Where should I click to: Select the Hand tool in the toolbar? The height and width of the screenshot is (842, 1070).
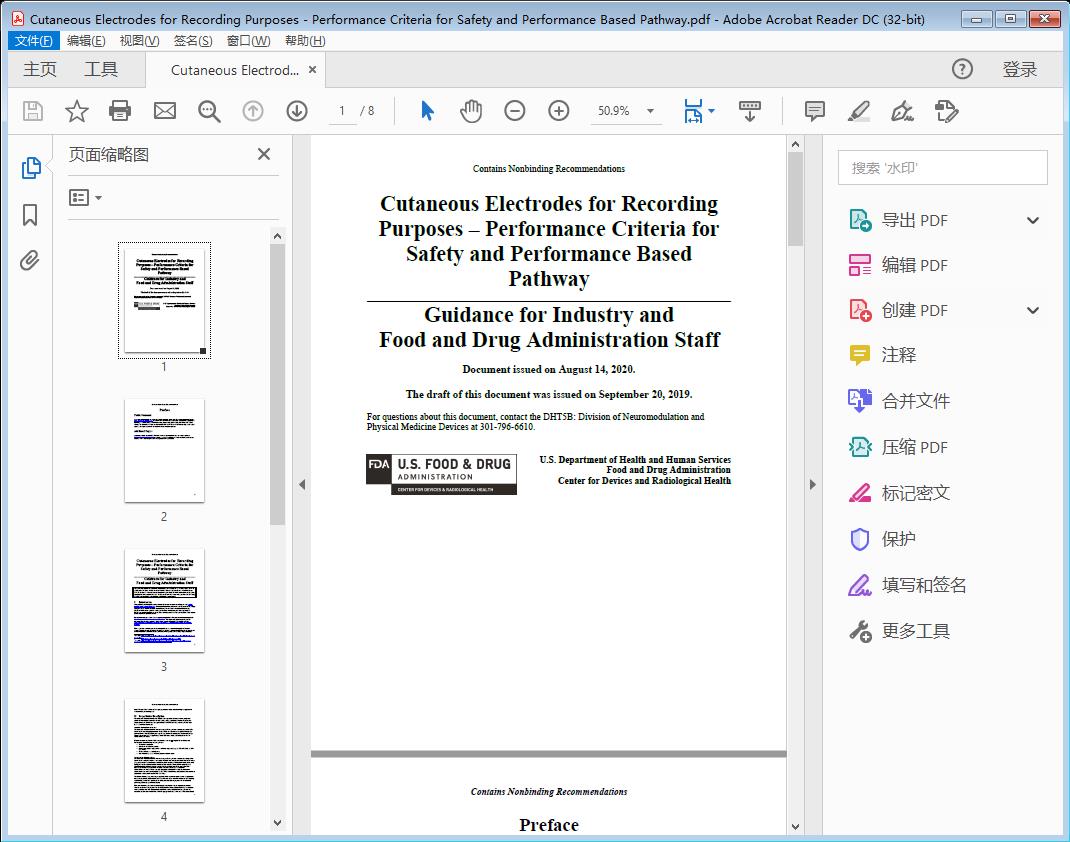point(472,111)
